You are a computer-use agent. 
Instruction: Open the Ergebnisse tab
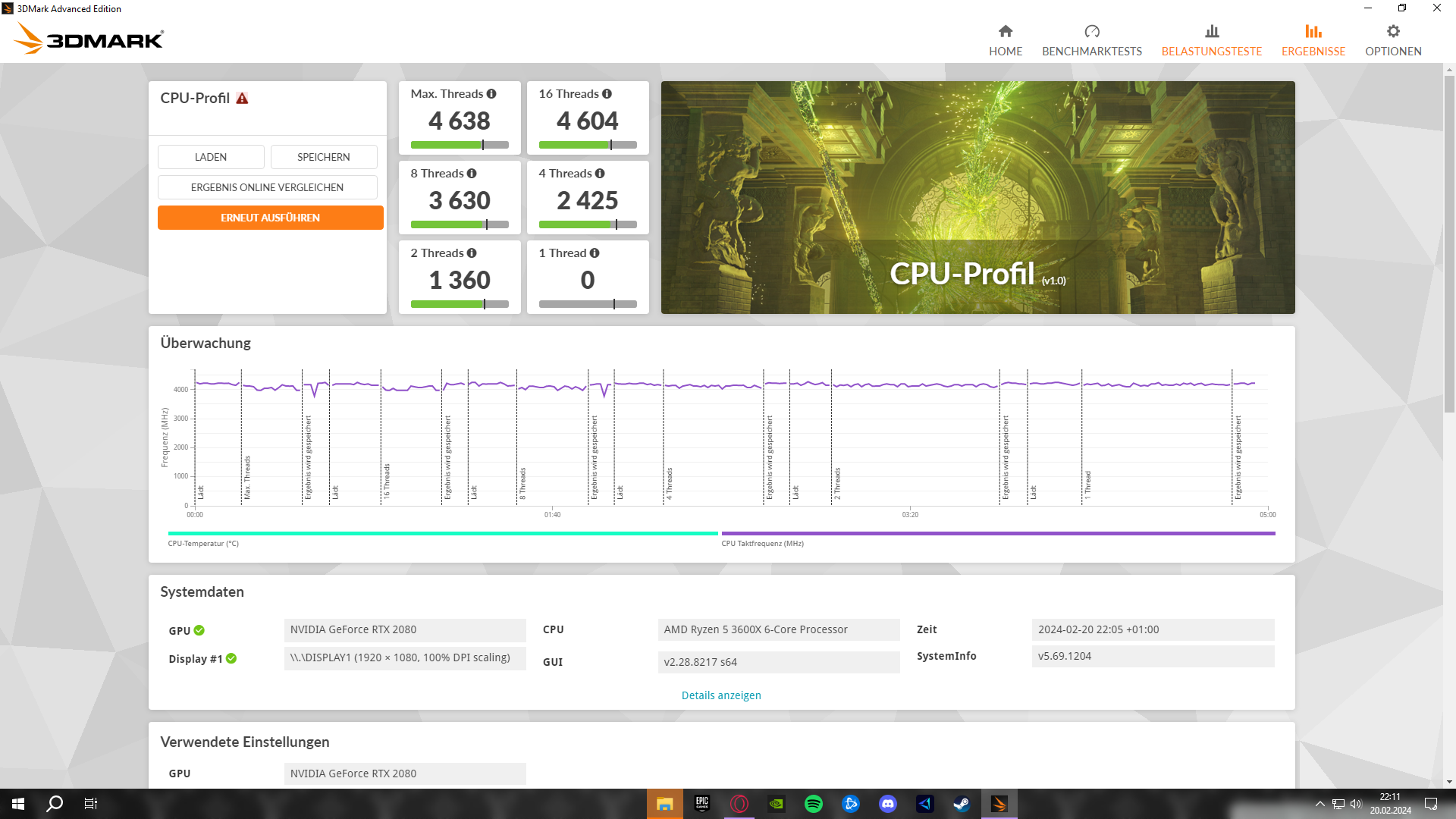coord(1313,39)
